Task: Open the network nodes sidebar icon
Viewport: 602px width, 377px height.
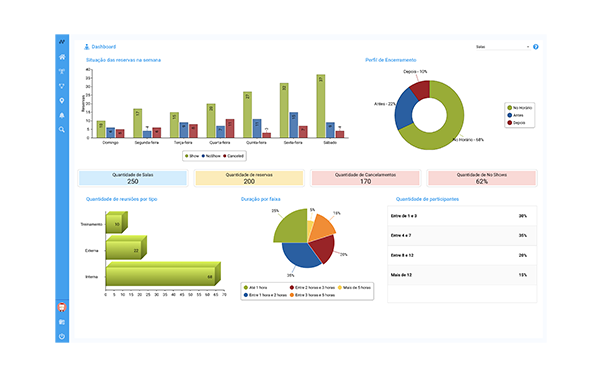Action: [x=62, y=86]
